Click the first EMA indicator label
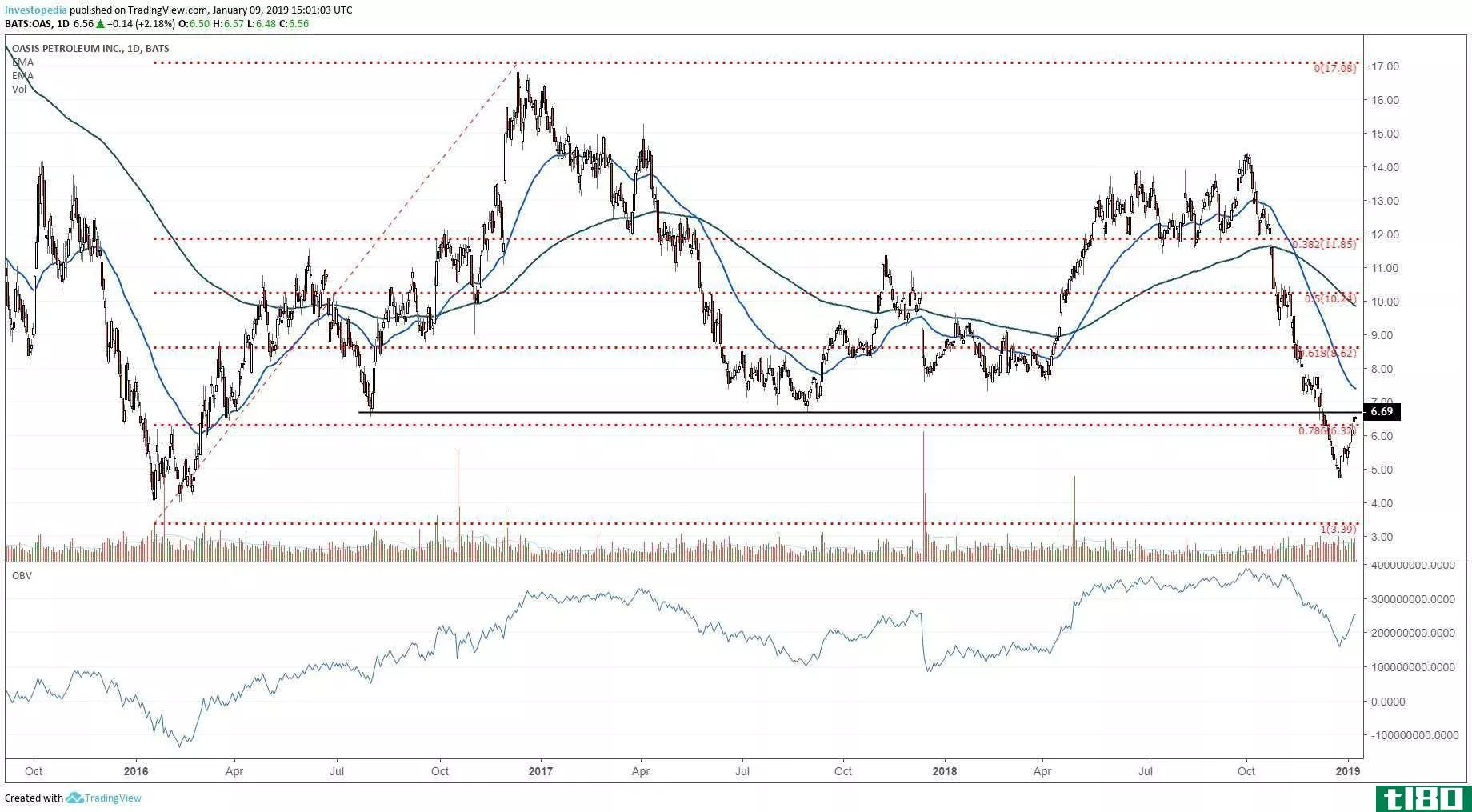The width and height of the screenshot is (1472, 812). click(22, 62)
